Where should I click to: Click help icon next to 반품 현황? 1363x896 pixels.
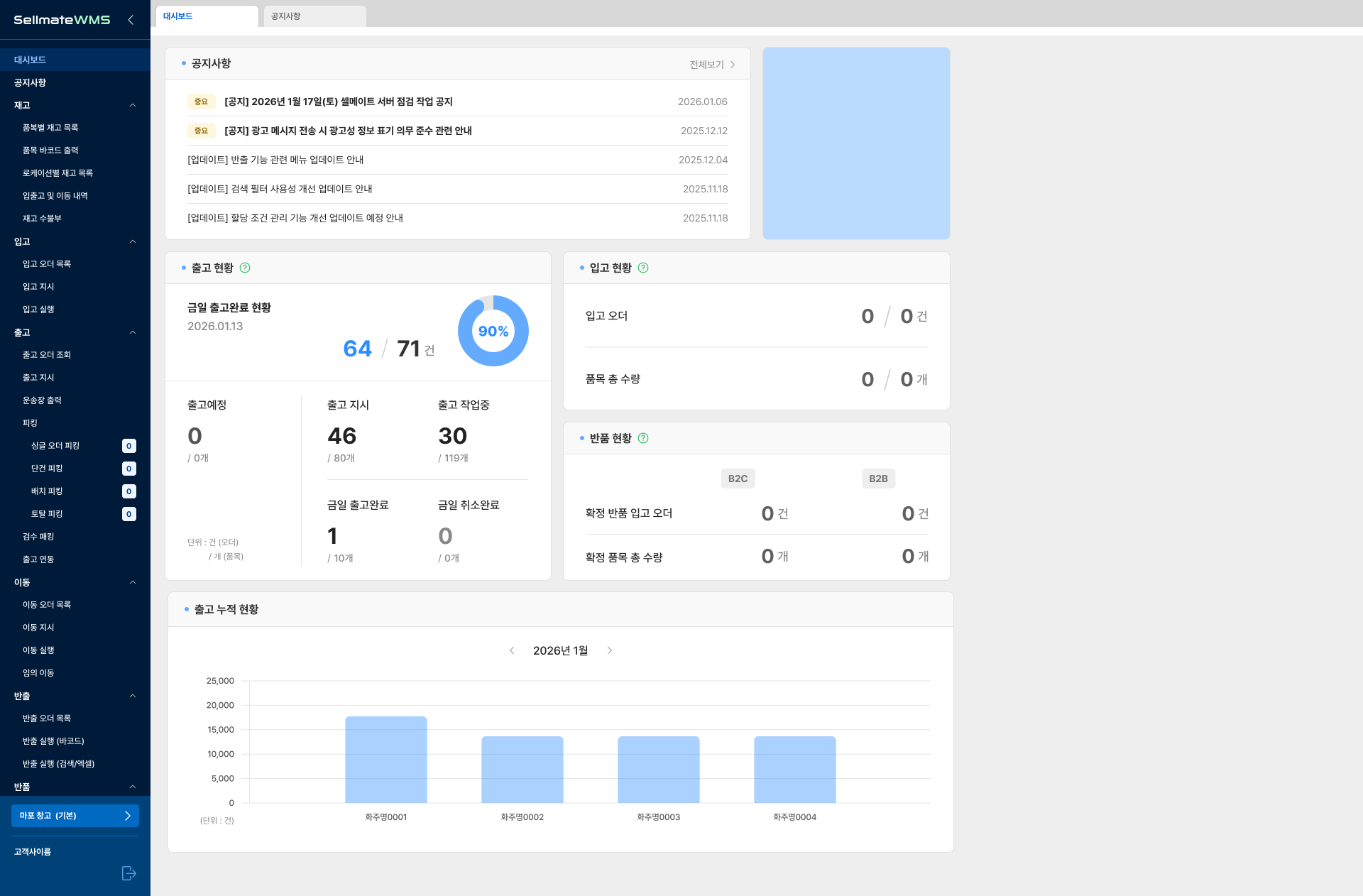643,438
